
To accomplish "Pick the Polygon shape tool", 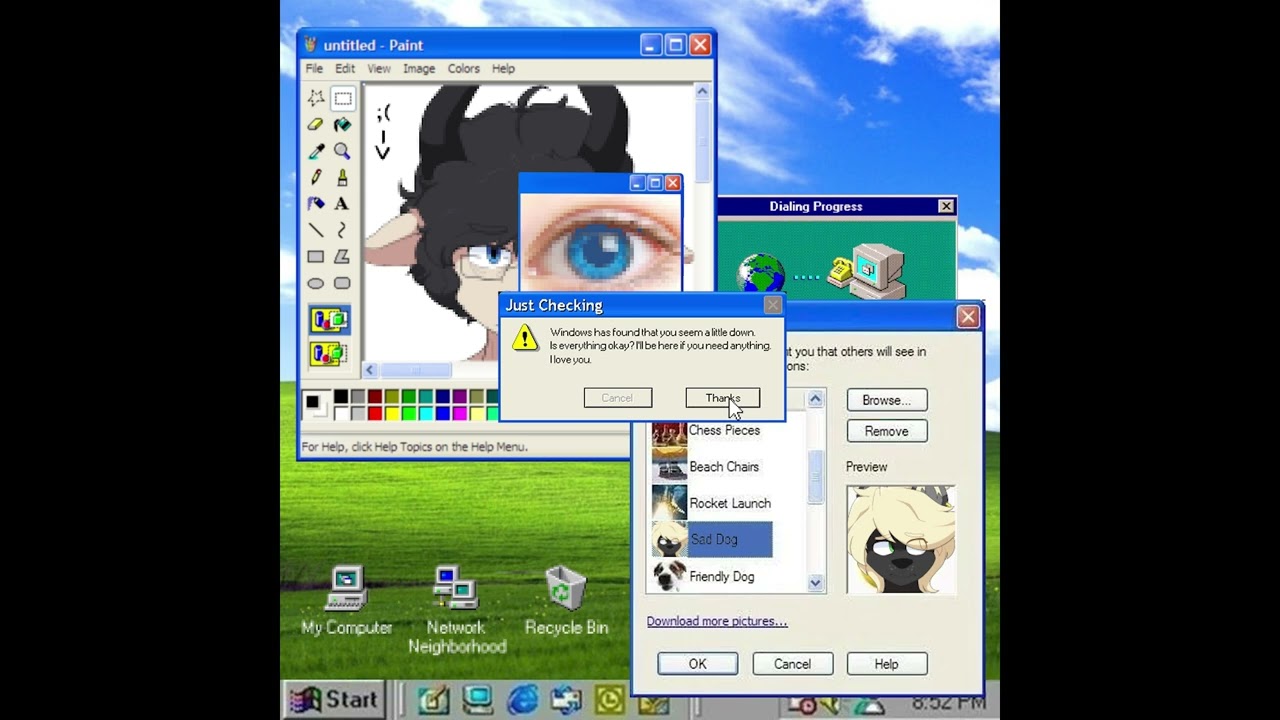I will pyautogui.click(x=342, y=256).
